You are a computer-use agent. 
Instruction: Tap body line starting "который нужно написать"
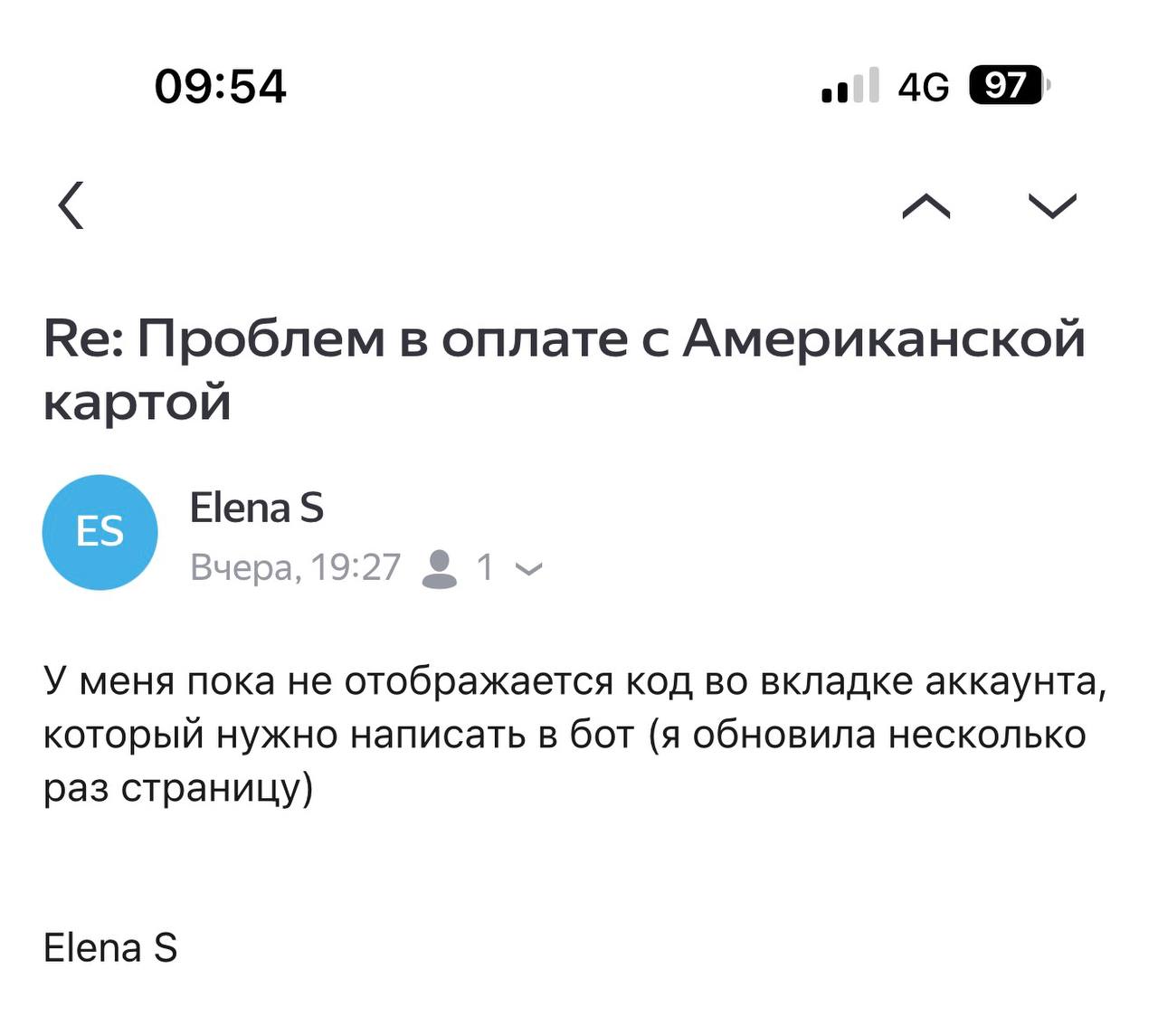pyautogui.click(x=565, y=734)
